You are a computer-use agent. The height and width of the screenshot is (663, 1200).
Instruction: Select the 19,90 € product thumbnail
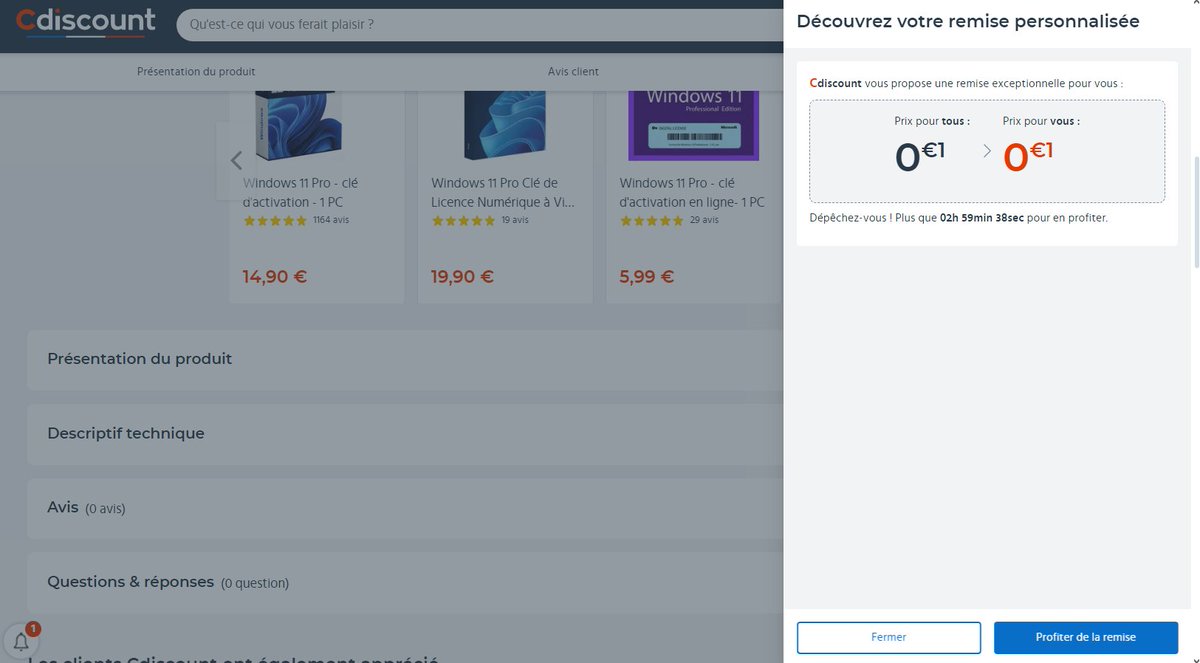point(506,125)
